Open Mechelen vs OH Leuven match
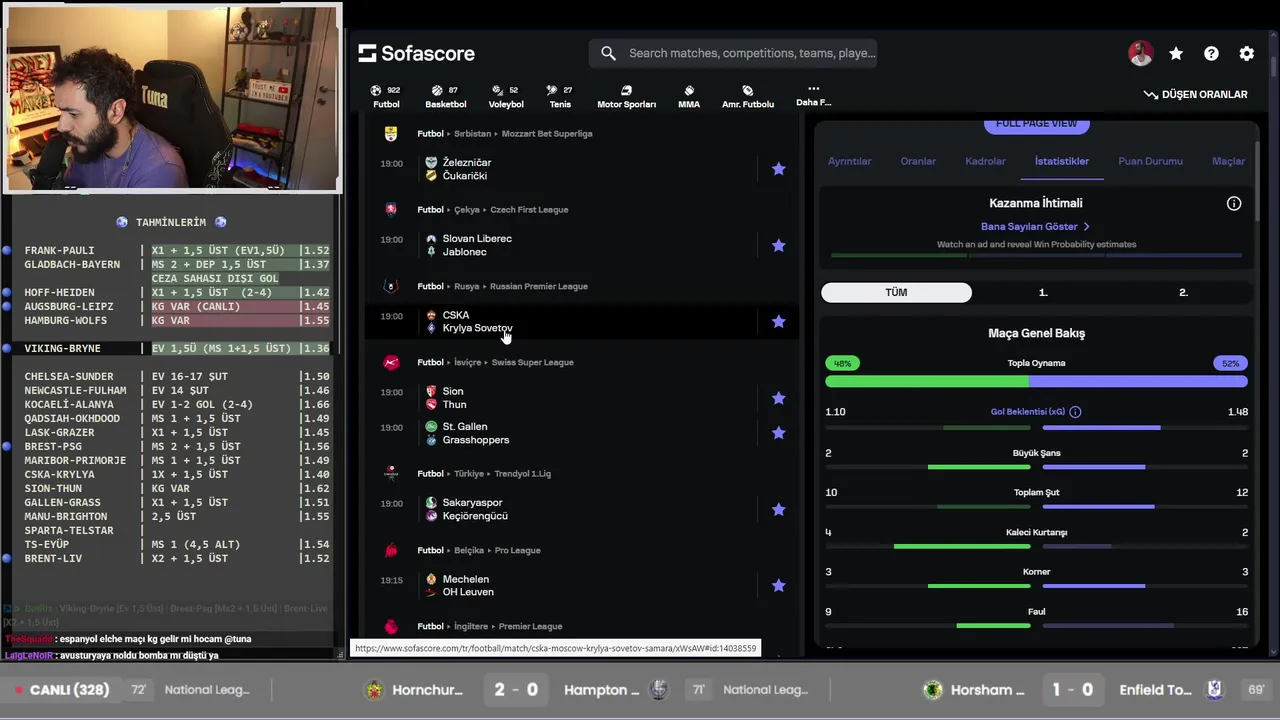Viewport: 1280px width, 720px height. tap(580, 585)
